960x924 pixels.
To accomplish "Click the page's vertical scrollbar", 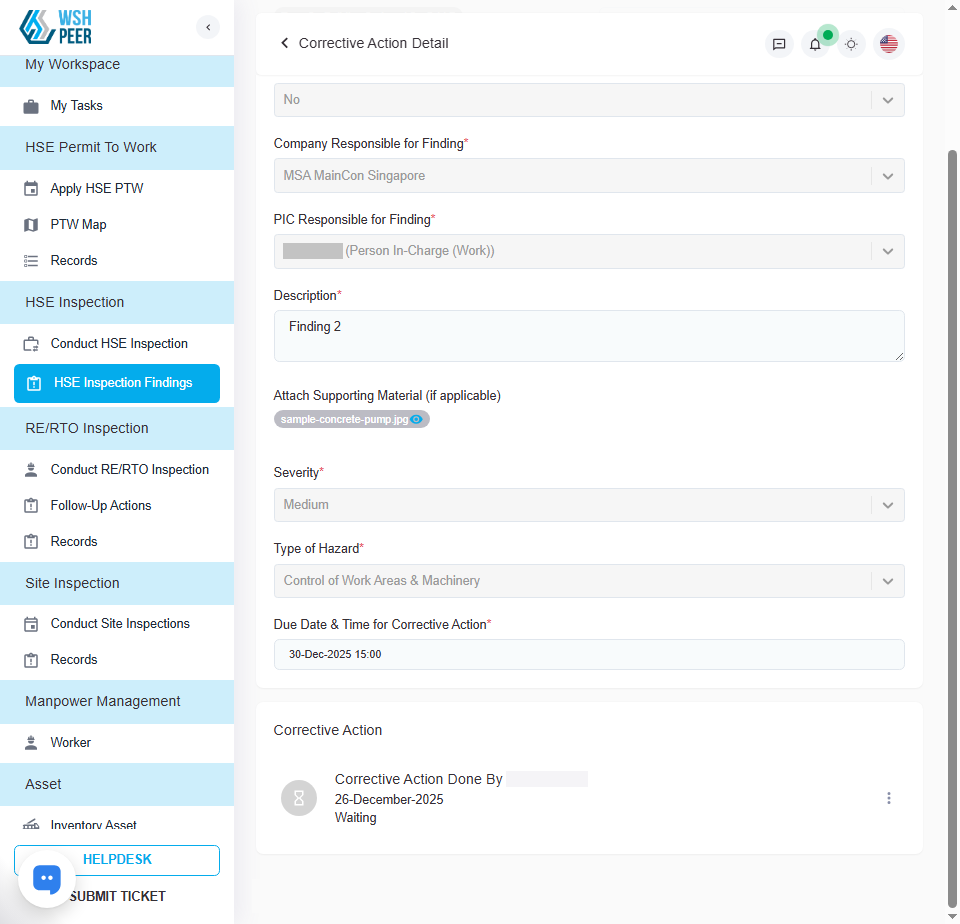I will pos(952,500).
